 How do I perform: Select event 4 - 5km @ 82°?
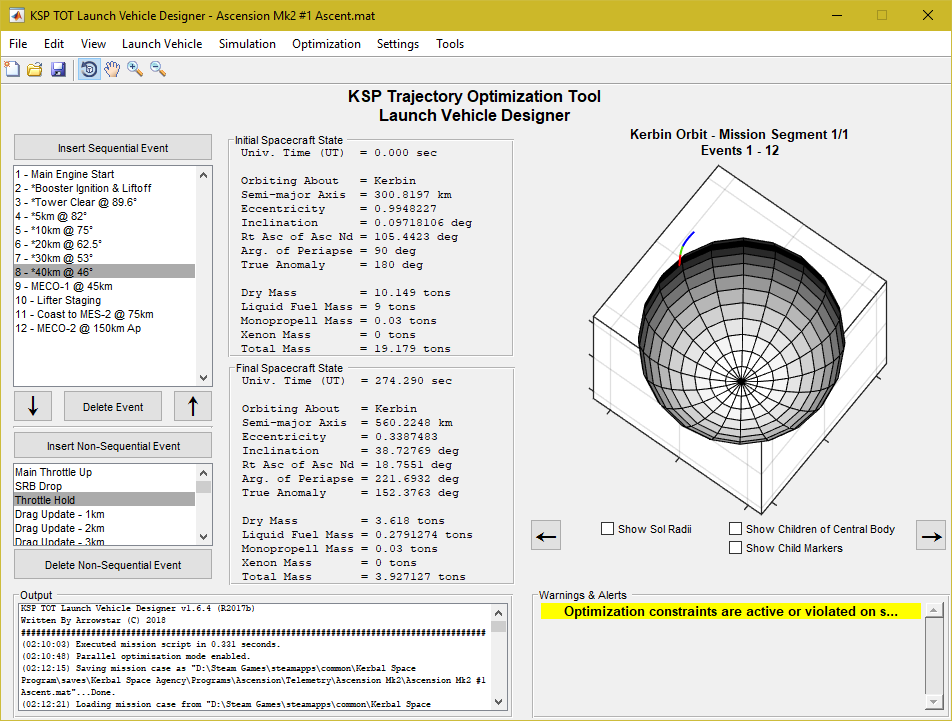coord(104,216)
